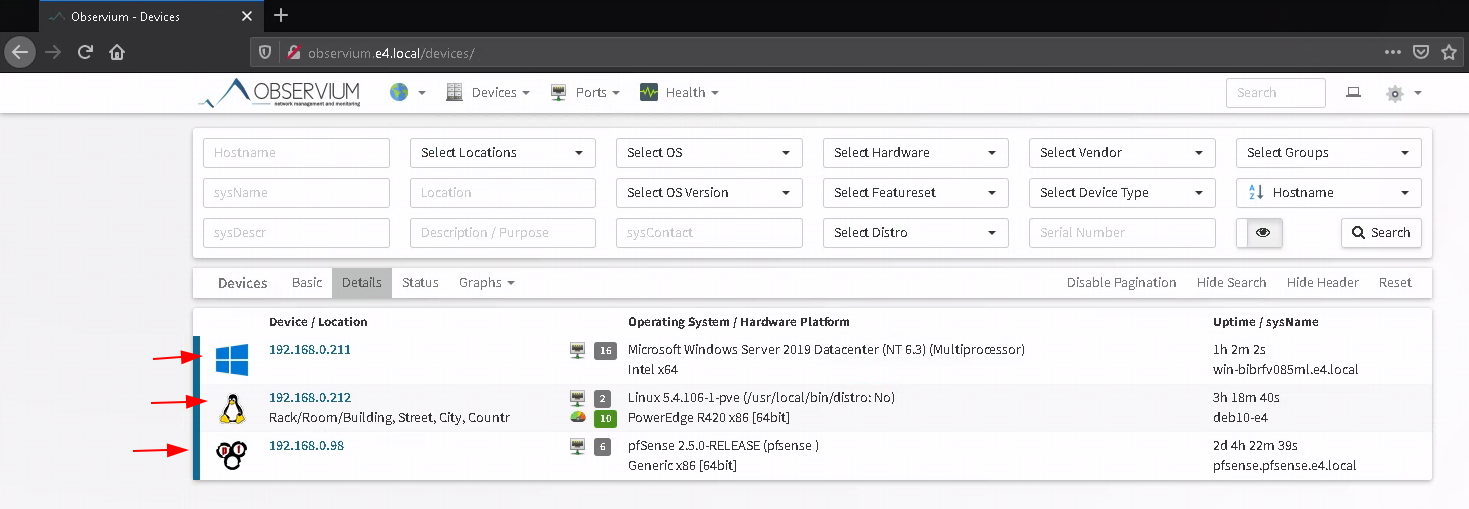Click the browser home button

tap(117, 52)
